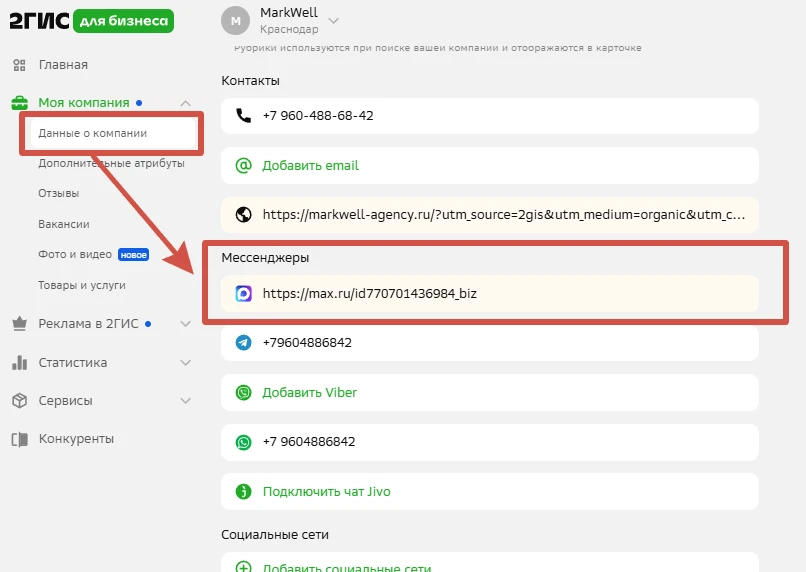
Task: Click the Сервисы label
Action: [66, 401]
